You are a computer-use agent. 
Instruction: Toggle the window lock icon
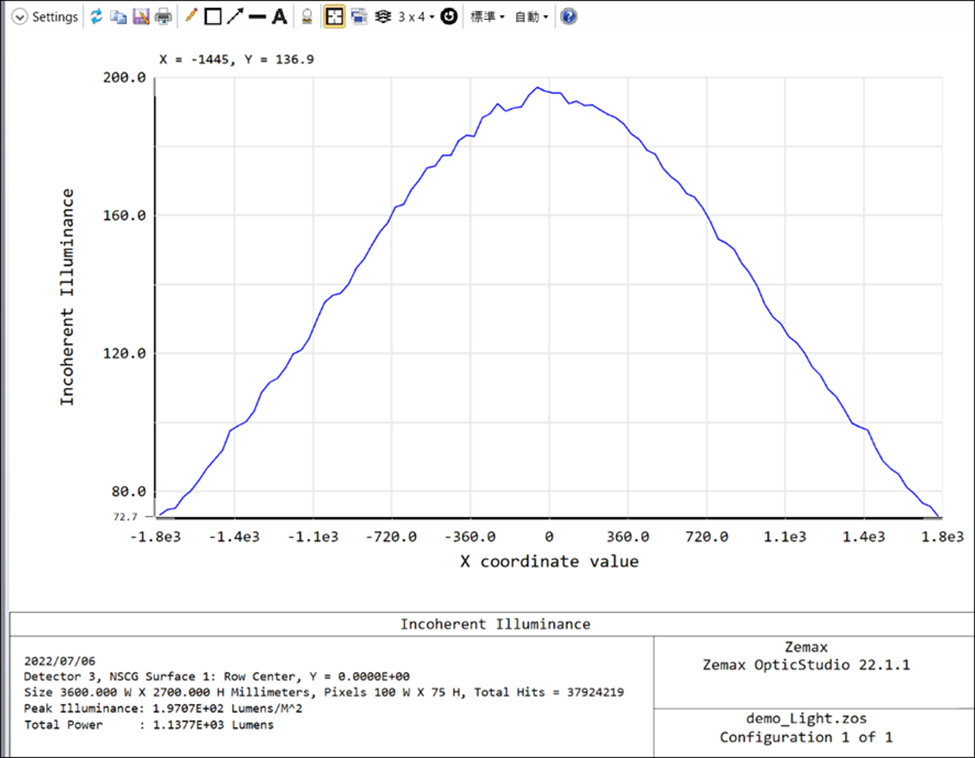coord(308,17)
